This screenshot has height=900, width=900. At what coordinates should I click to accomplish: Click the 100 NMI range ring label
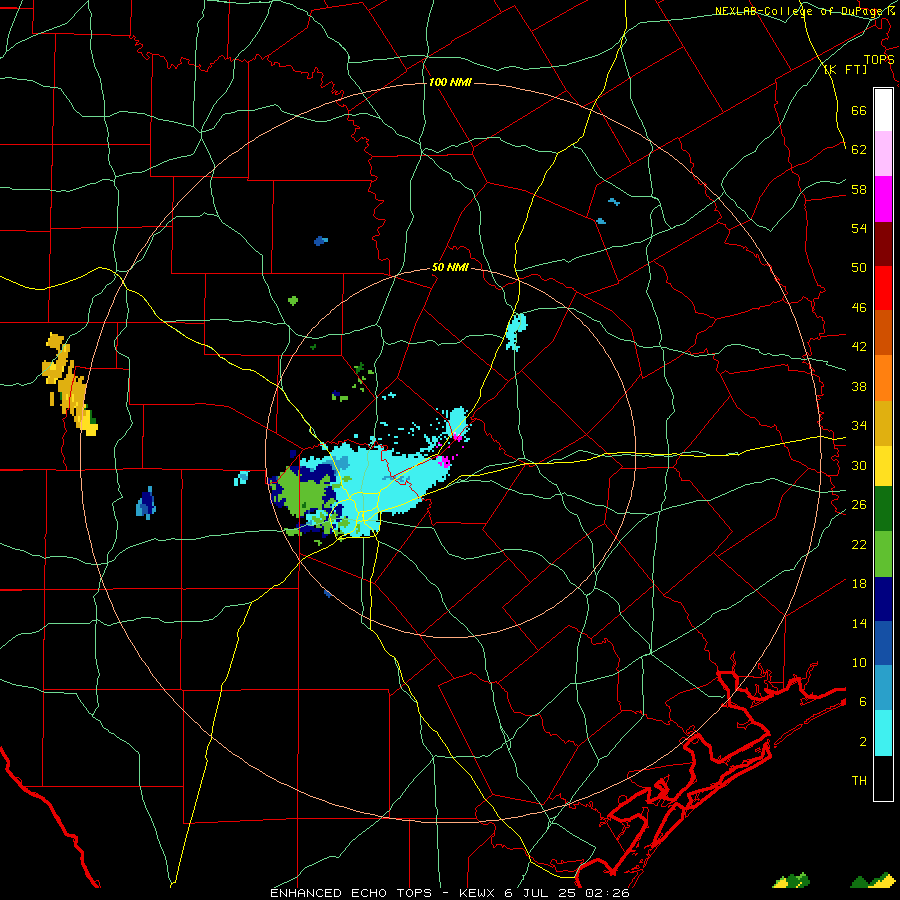click(450, 82)
